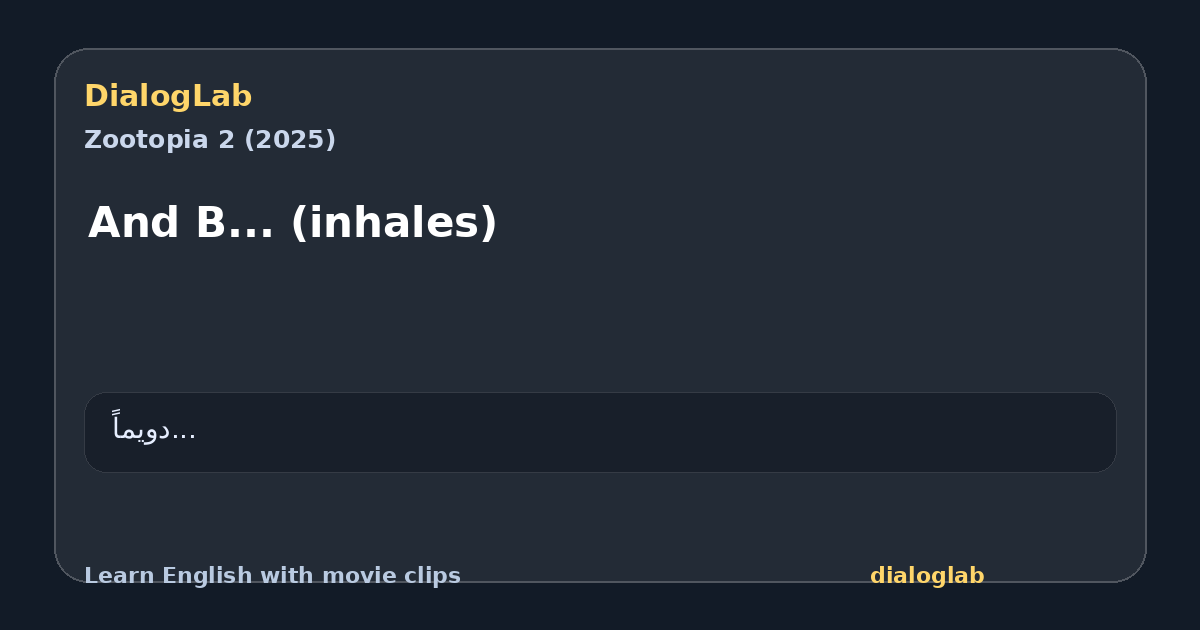
Task: Click the "B..." fragment in the subtitle
Action: click(235, 223)
